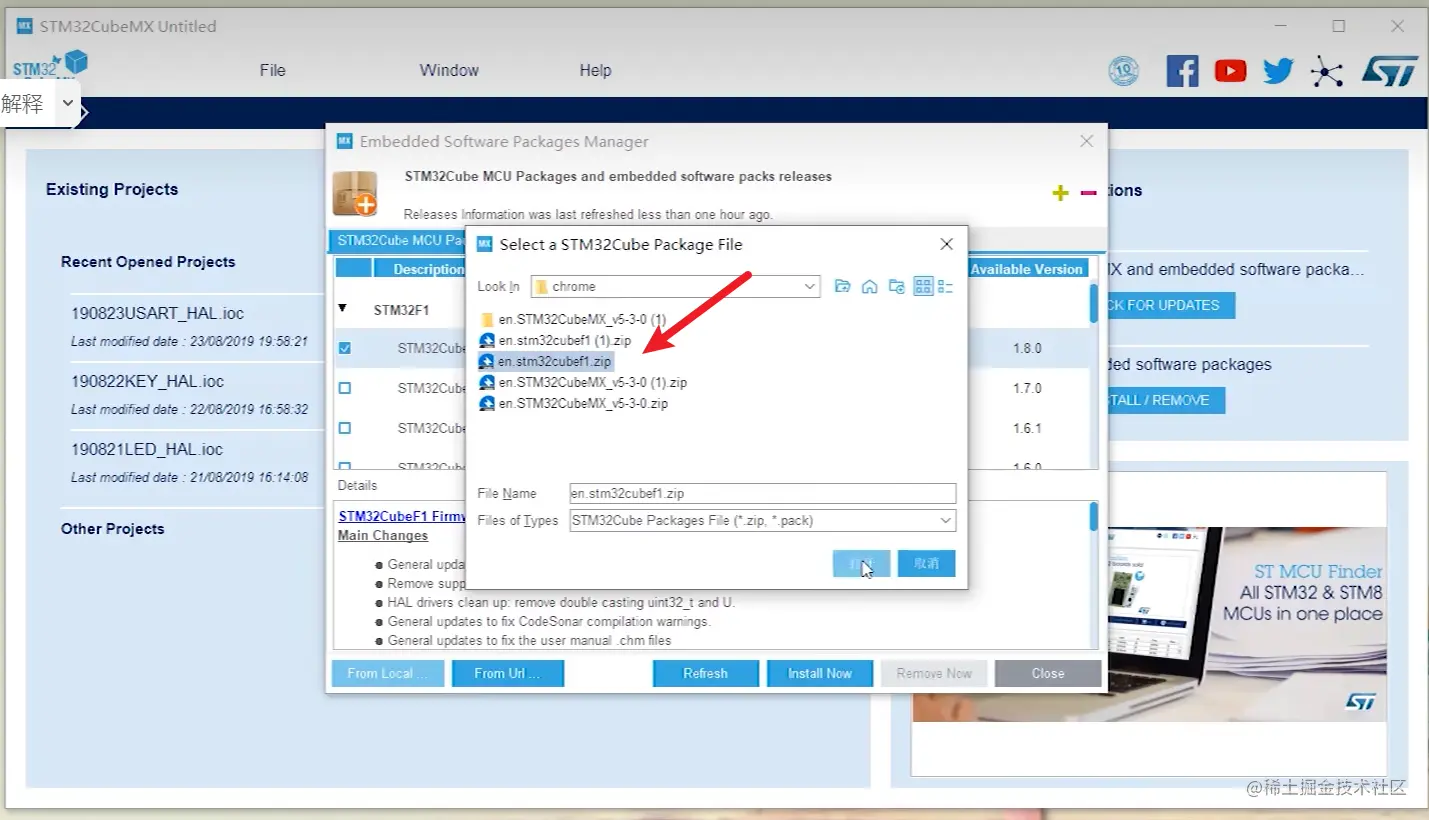The width and height of the screenshot is (1429, 820).
Task: Click the From Local button
Action: tap(388, 674)
